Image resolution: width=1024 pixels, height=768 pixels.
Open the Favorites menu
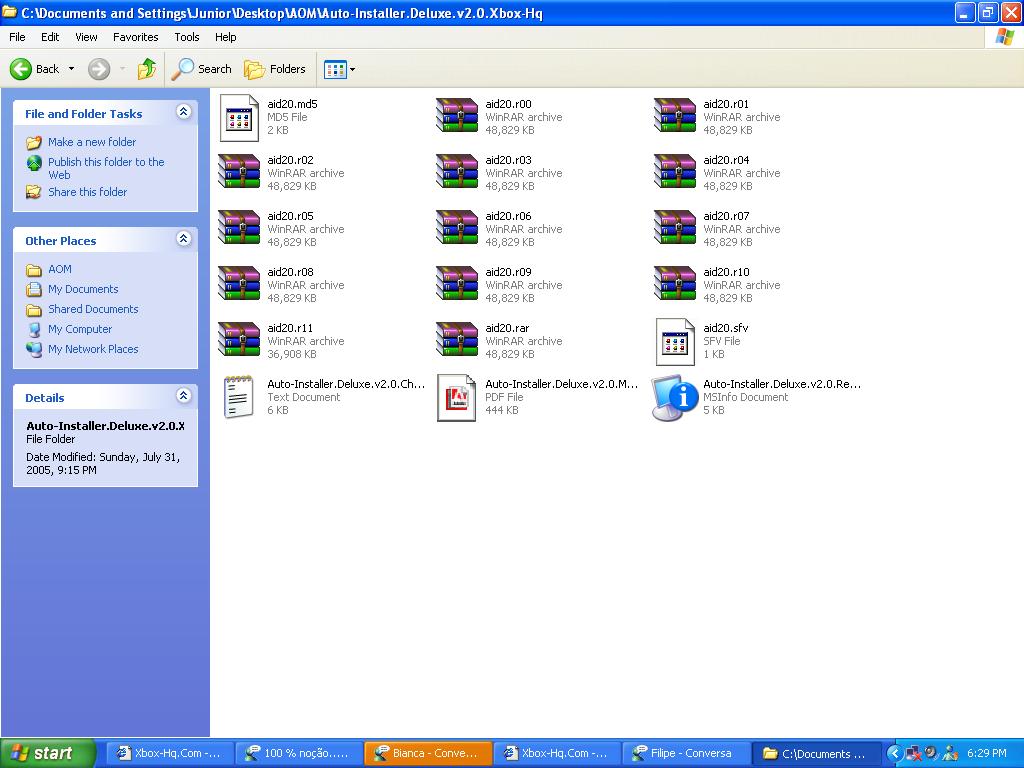(x=135, y=37)
